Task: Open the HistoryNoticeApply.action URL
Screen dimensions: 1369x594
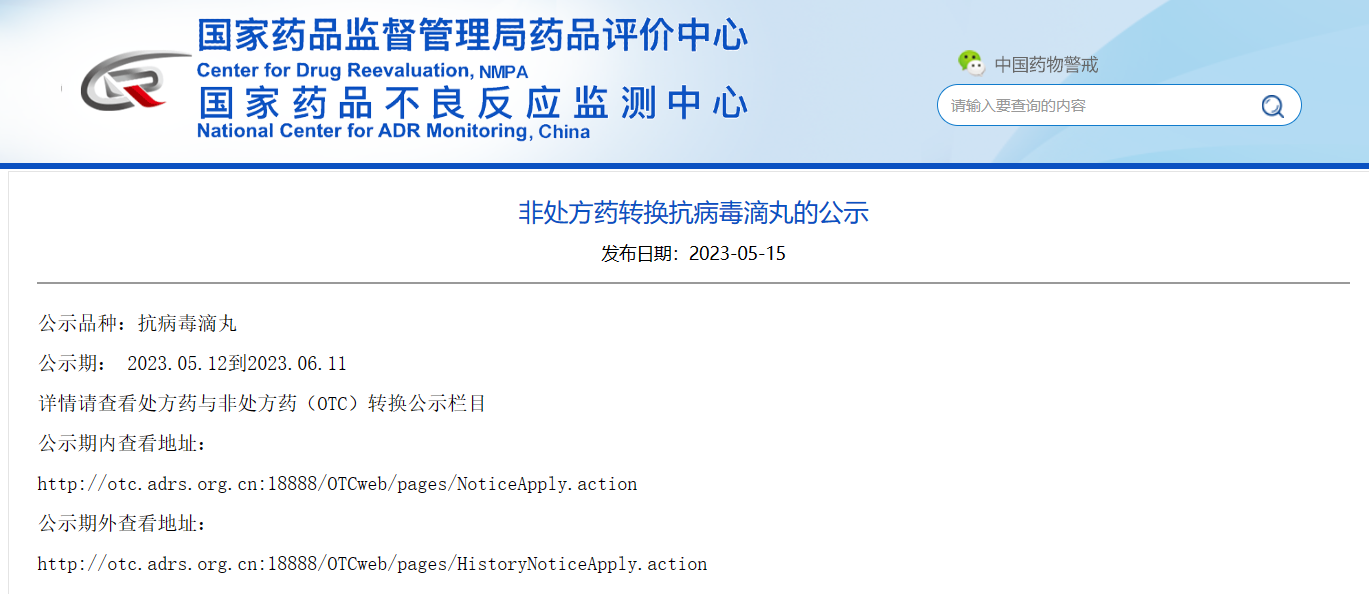Action: pos(372,564)
